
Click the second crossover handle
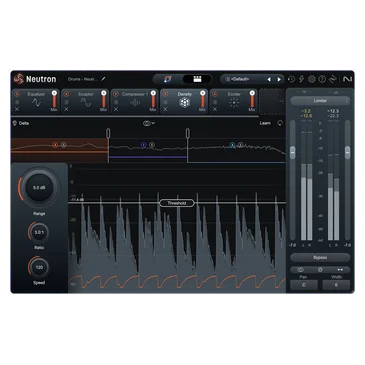(x=187, y=133)
